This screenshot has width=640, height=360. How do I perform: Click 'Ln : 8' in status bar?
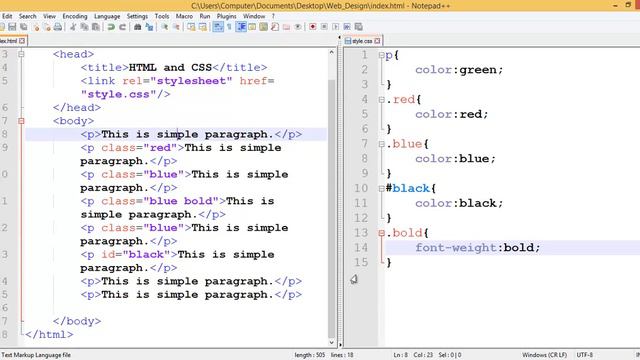tap(400, 355)
